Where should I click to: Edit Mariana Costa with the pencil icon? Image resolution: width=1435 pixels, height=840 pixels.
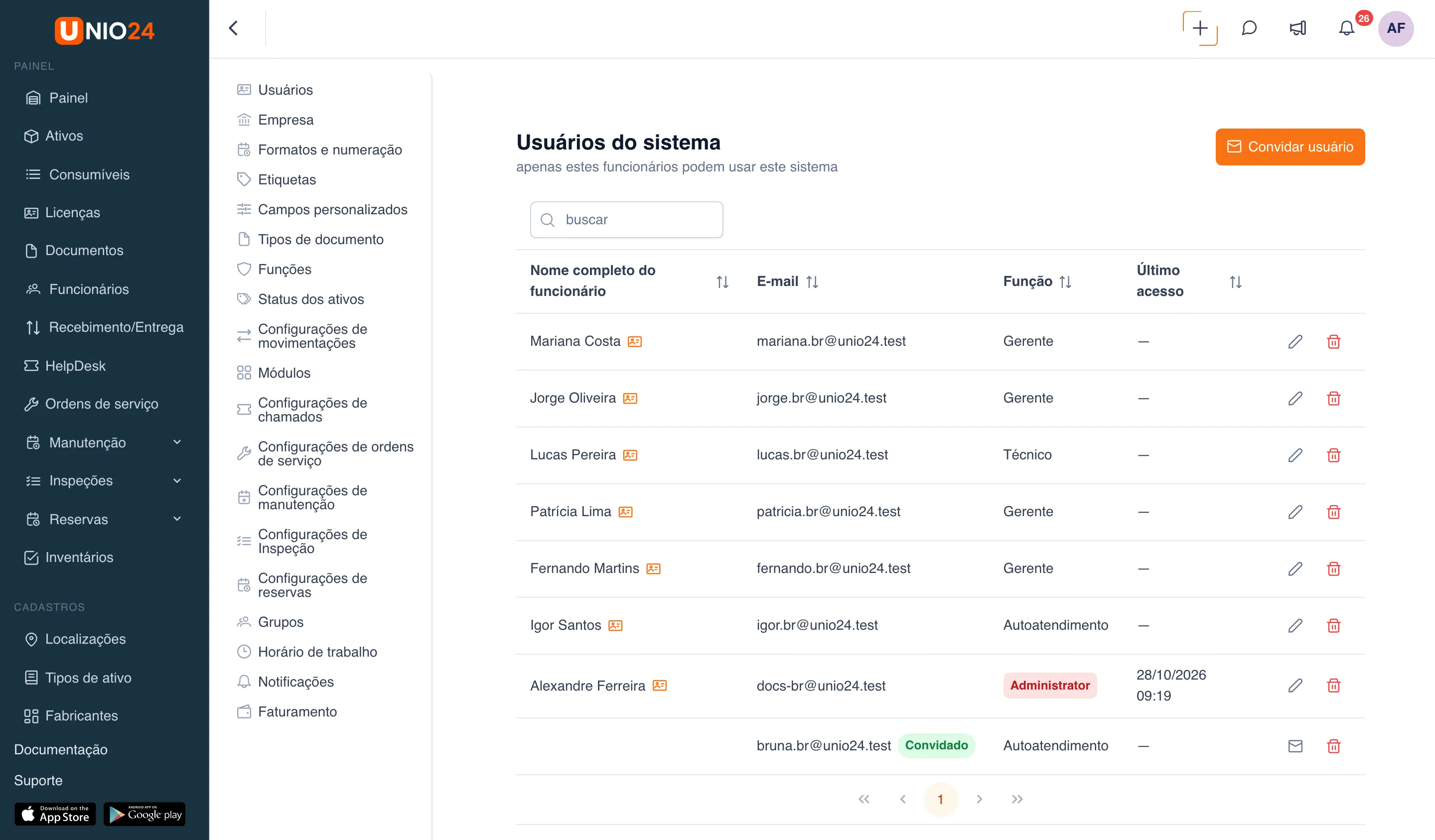(x=1295, y=341)
